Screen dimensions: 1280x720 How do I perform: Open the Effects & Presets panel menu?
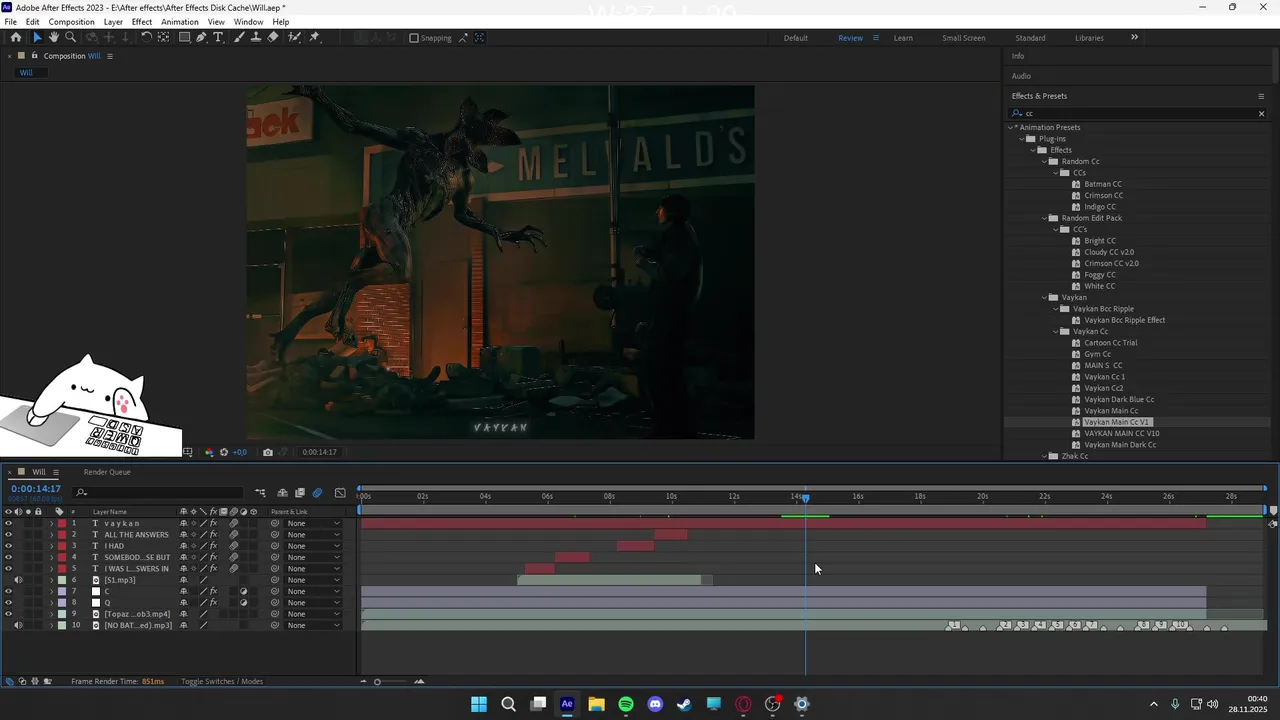click(x=1261, y=96)
